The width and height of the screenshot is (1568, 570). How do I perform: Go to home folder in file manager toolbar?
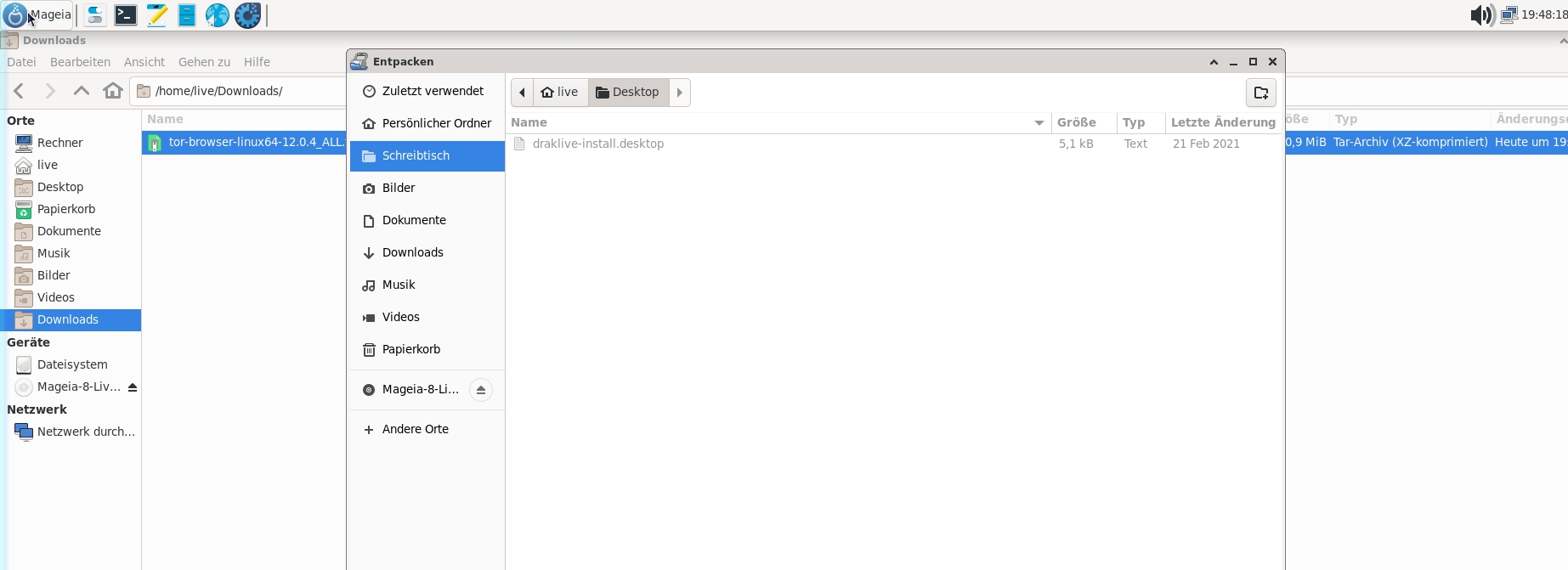[112, 91]
